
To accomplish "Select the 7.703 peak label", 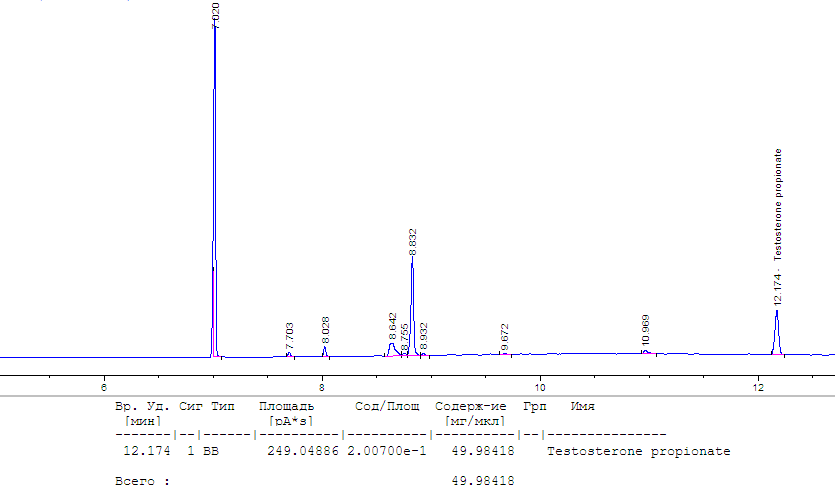I will click(290, 335).
